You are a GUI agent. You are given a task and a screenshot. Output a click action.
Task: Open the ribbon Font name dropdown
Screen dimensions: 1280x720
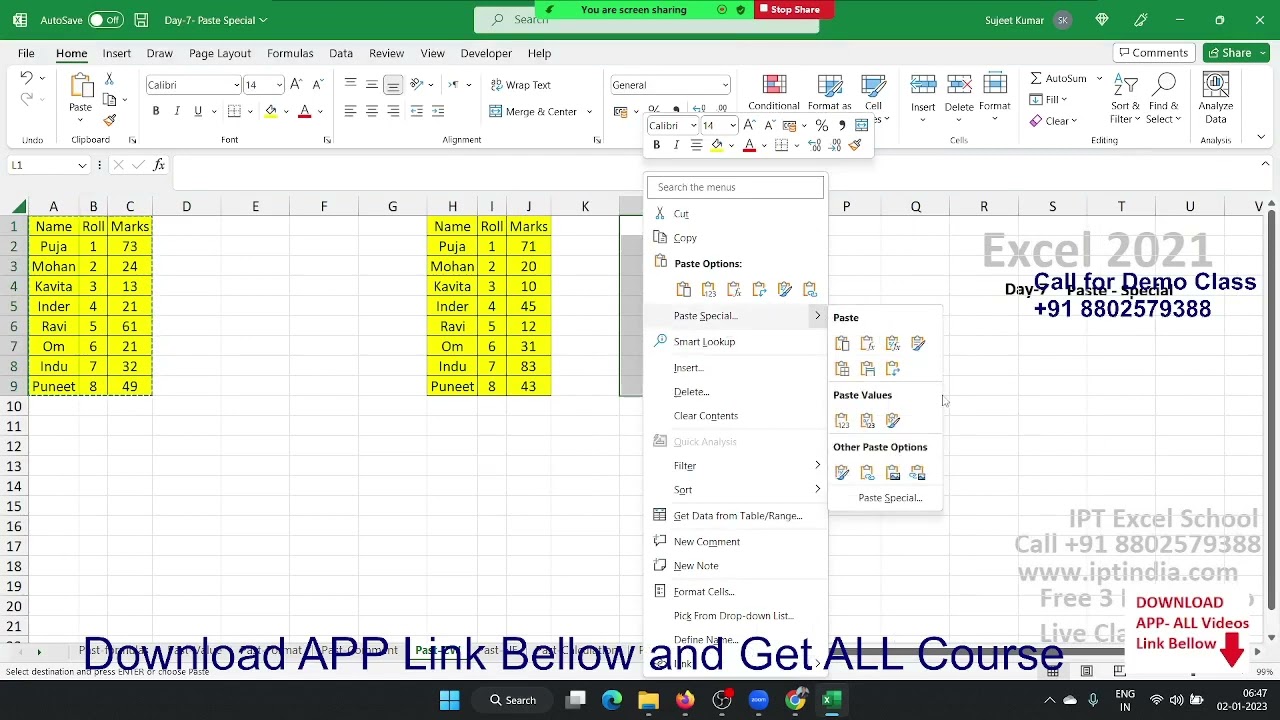click(x=237, y=85)
